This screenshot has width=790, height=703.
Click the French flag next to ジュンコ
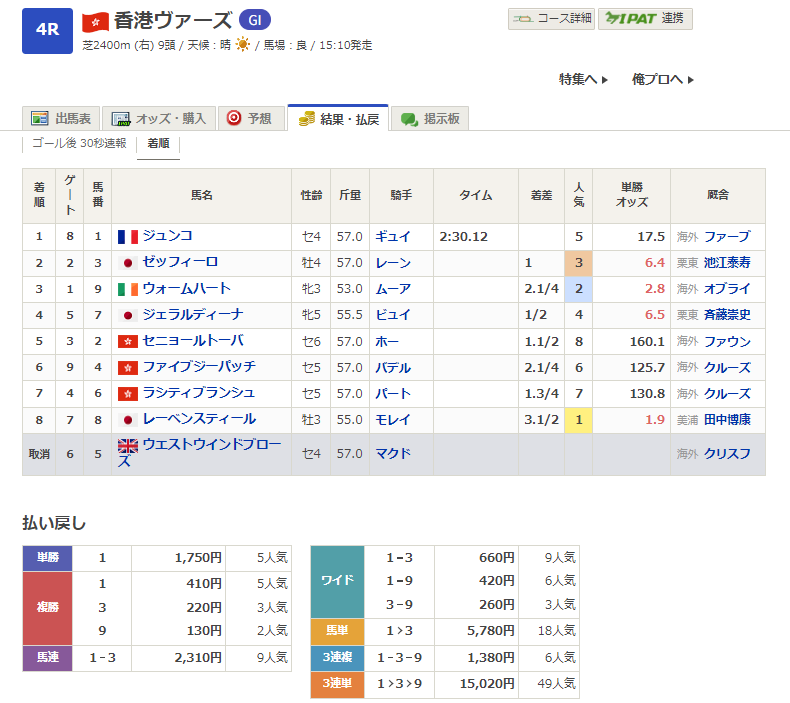click(x=127, y=237)
